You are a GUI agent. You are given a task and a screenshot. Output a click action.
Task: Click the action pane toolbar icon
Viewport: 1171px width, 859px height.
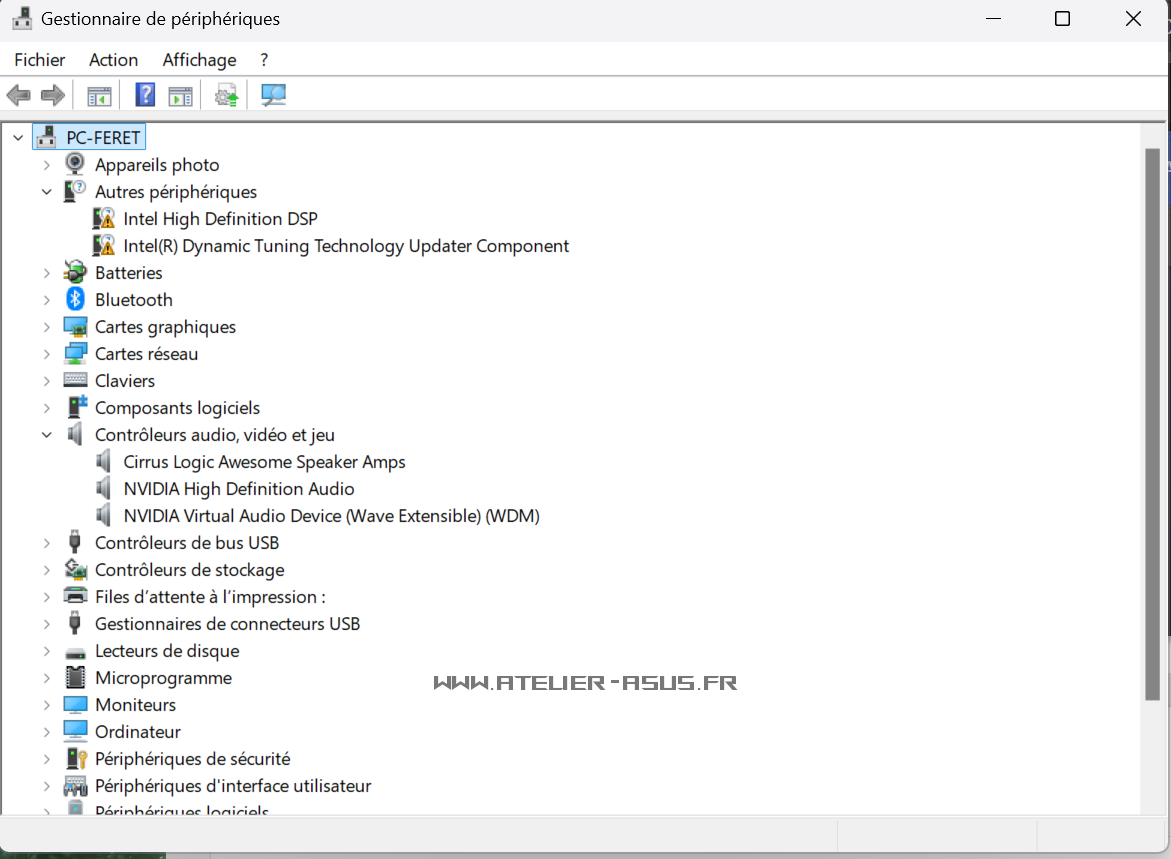click(180, 96)
